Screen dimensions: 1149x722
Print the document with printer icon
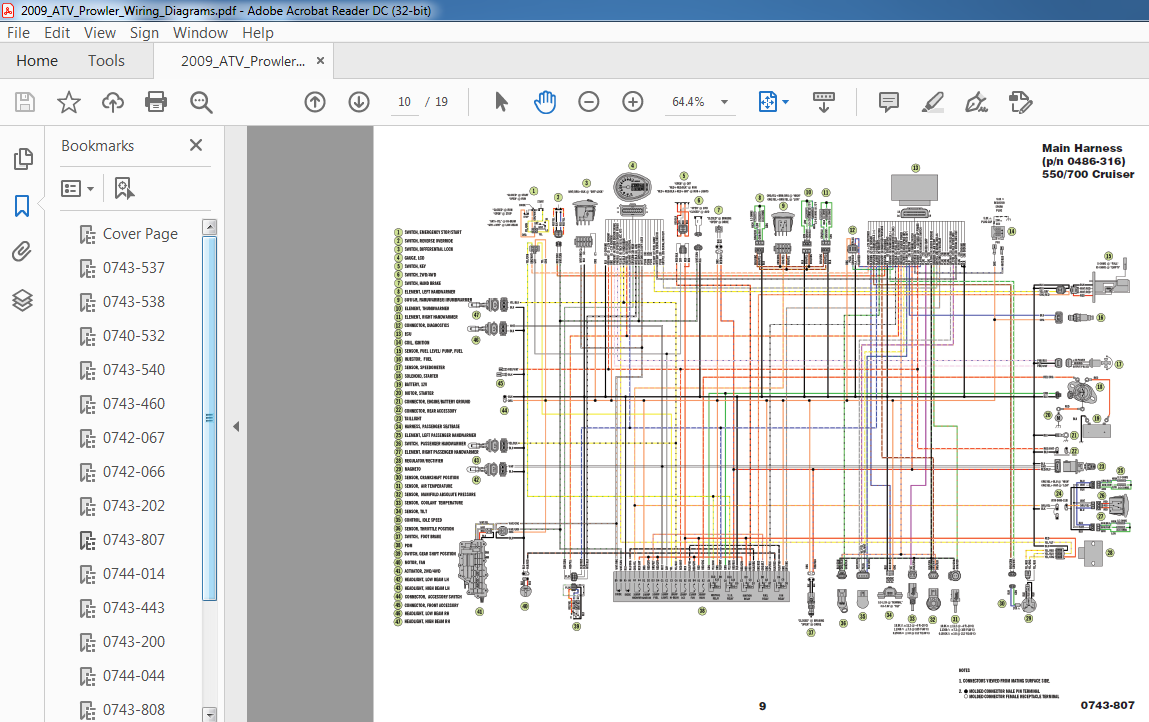click(x=156, y=102)
